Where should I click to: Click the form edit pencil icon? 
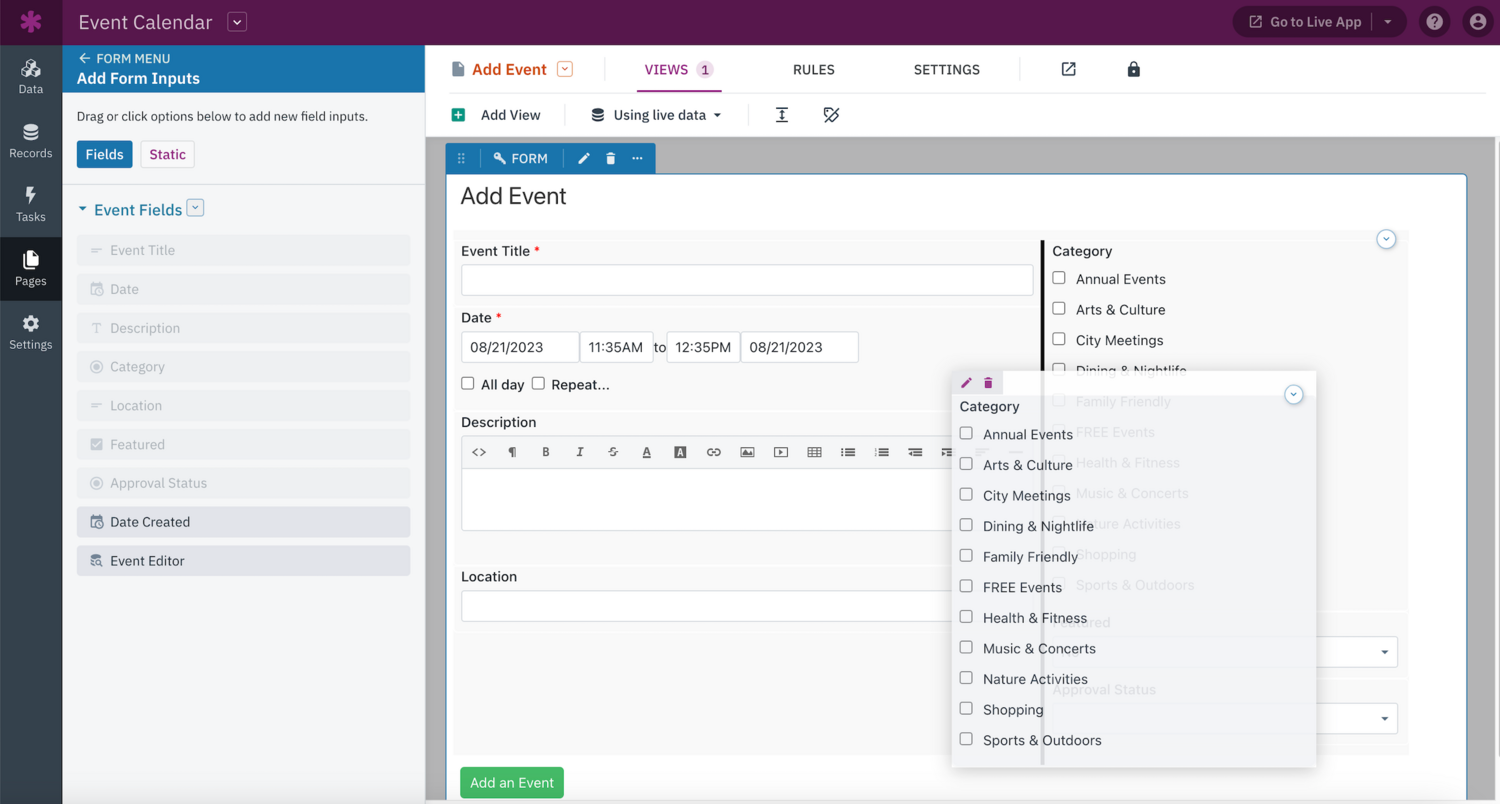[x=584, y=158]
